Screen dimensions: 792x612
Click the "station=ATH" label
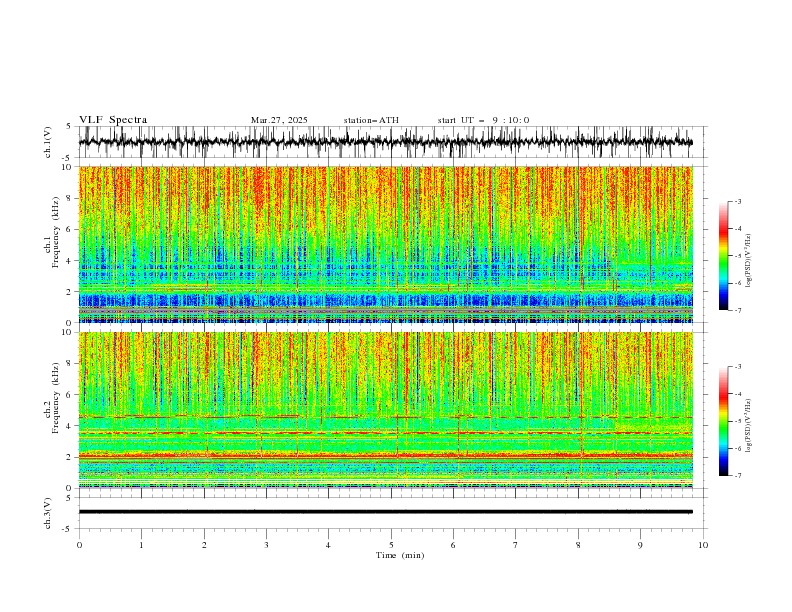coord(371,120)
